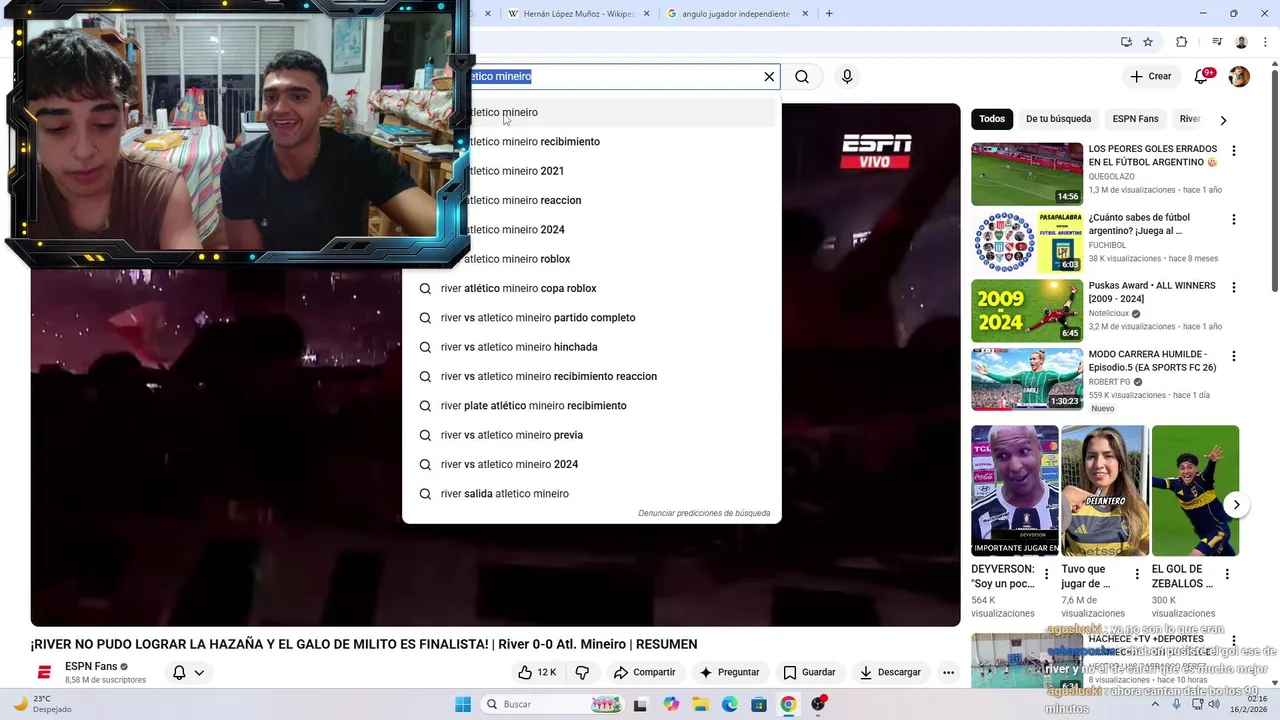Click Descargar button
The height and width of the screenshot is (720, 1280).
[890, 672]
